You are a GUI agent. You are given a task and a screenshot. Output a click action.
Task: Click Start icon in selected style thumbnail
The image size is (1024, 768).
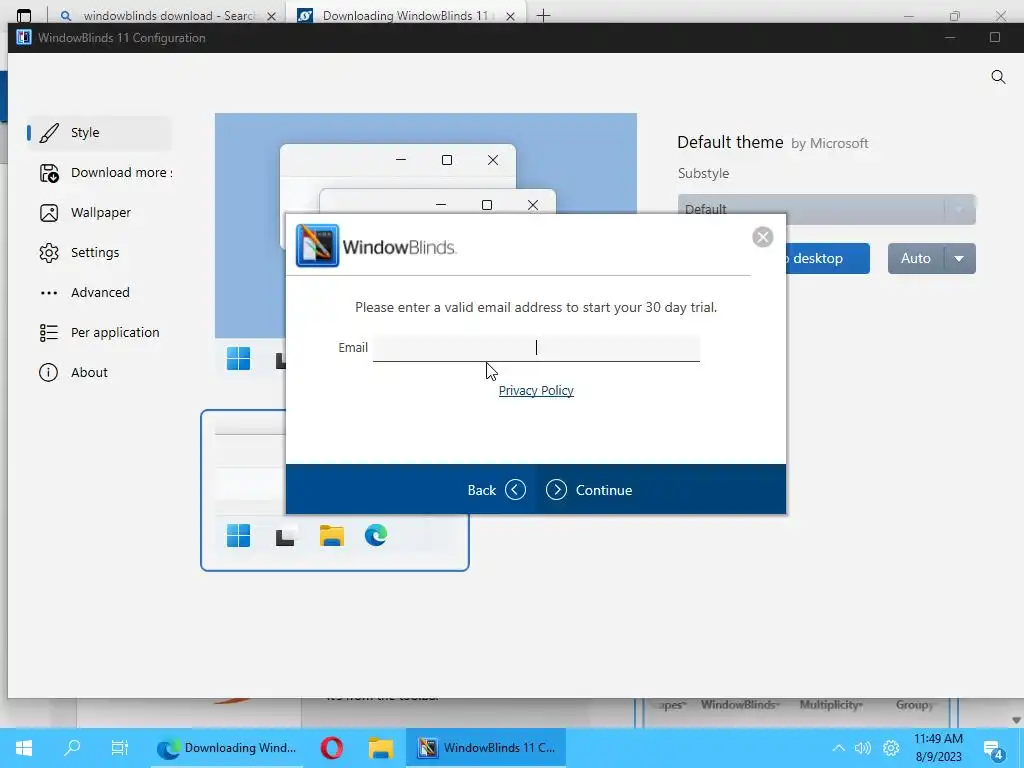pos(238,536)
